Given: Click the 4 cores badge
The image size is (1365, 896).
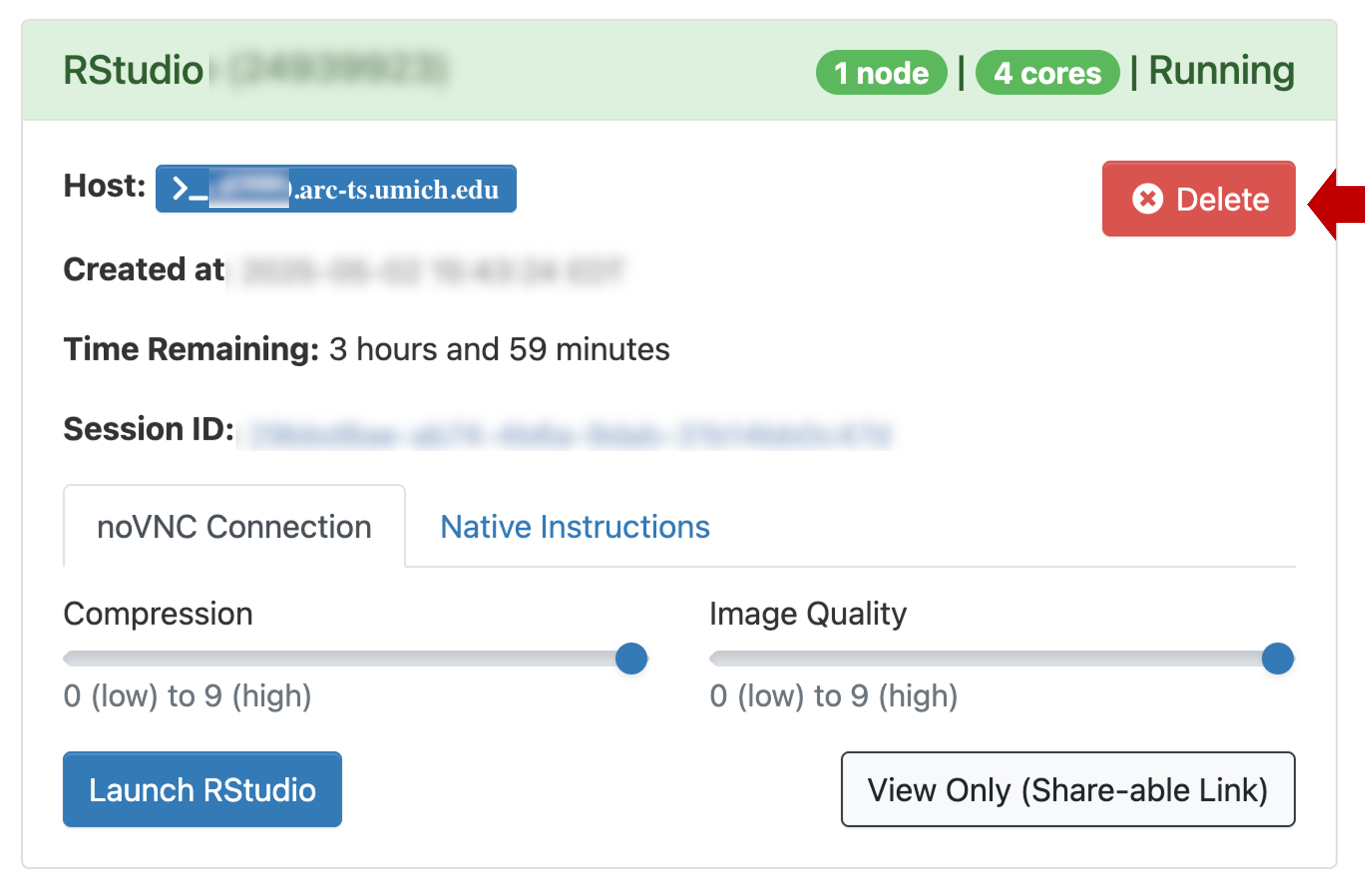Looking at the screenshot, I should [x=1047, y=73].
